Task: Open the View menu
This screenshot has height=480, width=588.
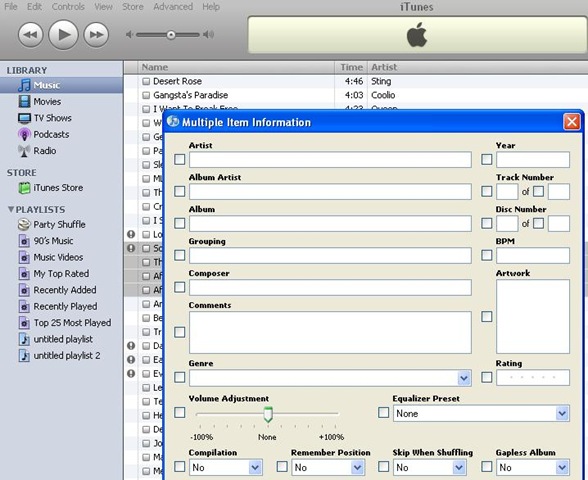Action: tap(103, 6)
